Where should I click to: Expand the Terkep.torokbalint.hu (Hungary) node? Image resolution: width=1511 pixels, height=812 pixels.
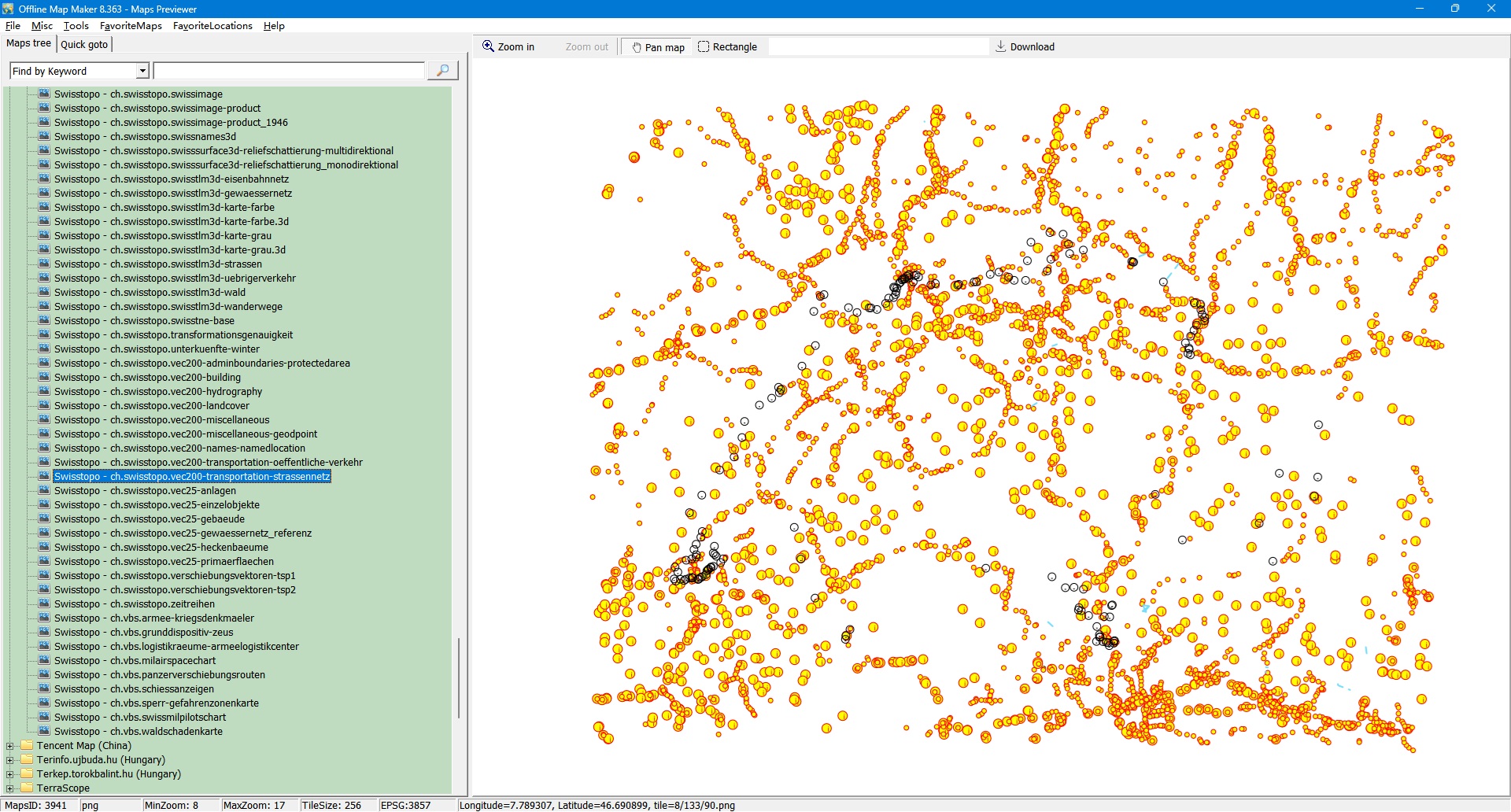10,774
